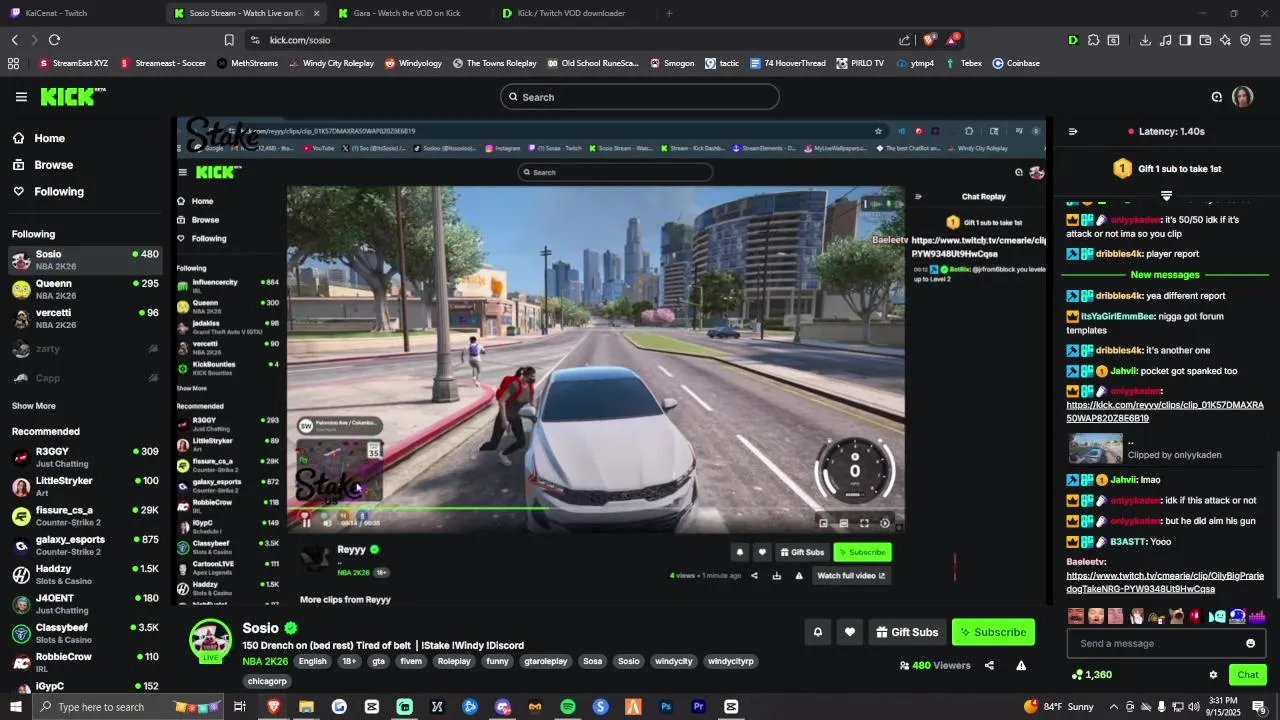Select the fivem stream tag

411,661
